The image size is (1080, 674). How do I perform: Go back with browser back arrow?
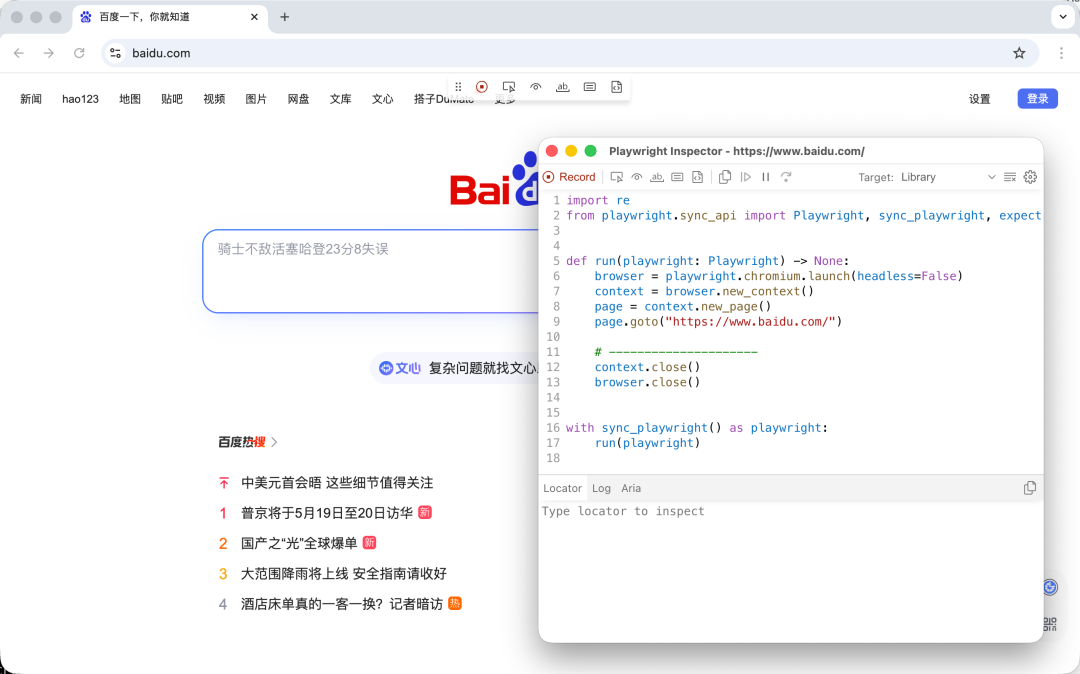[19, 53]
